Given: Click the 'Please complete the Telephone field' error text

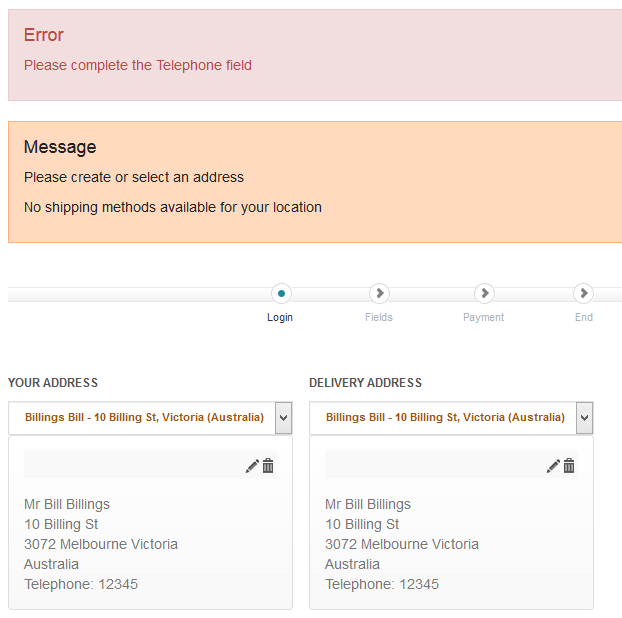Looking at the screenshot, I should click(138, 65).
